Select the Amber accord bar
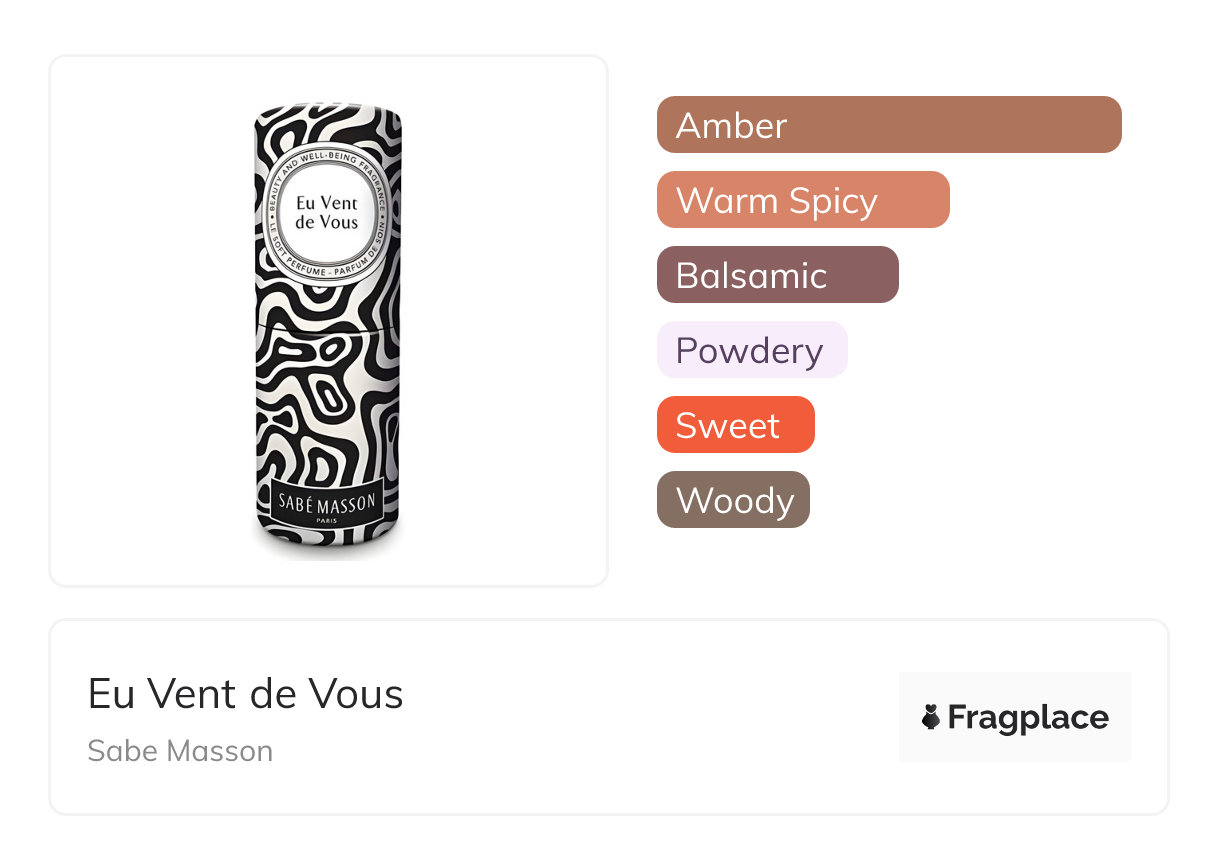This screenshot has height=864, width=1218. click(x=888, y=125)
